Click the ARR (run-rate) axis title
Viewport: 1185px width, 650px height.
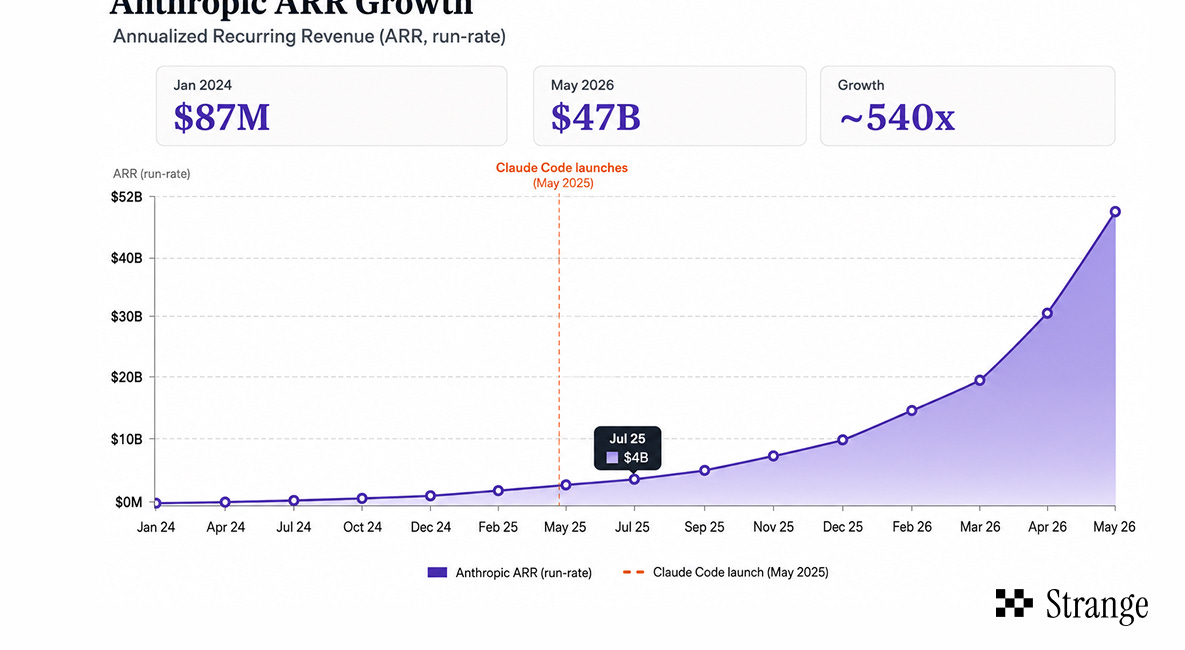[x=151, y=174]
